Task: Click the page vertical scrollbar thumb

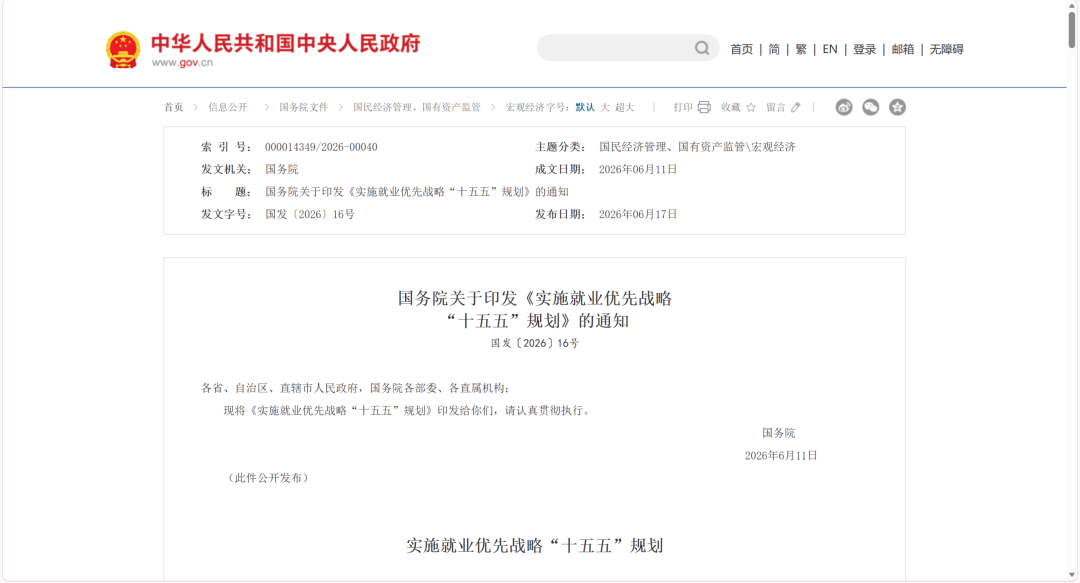Action: coord(1072,28)
